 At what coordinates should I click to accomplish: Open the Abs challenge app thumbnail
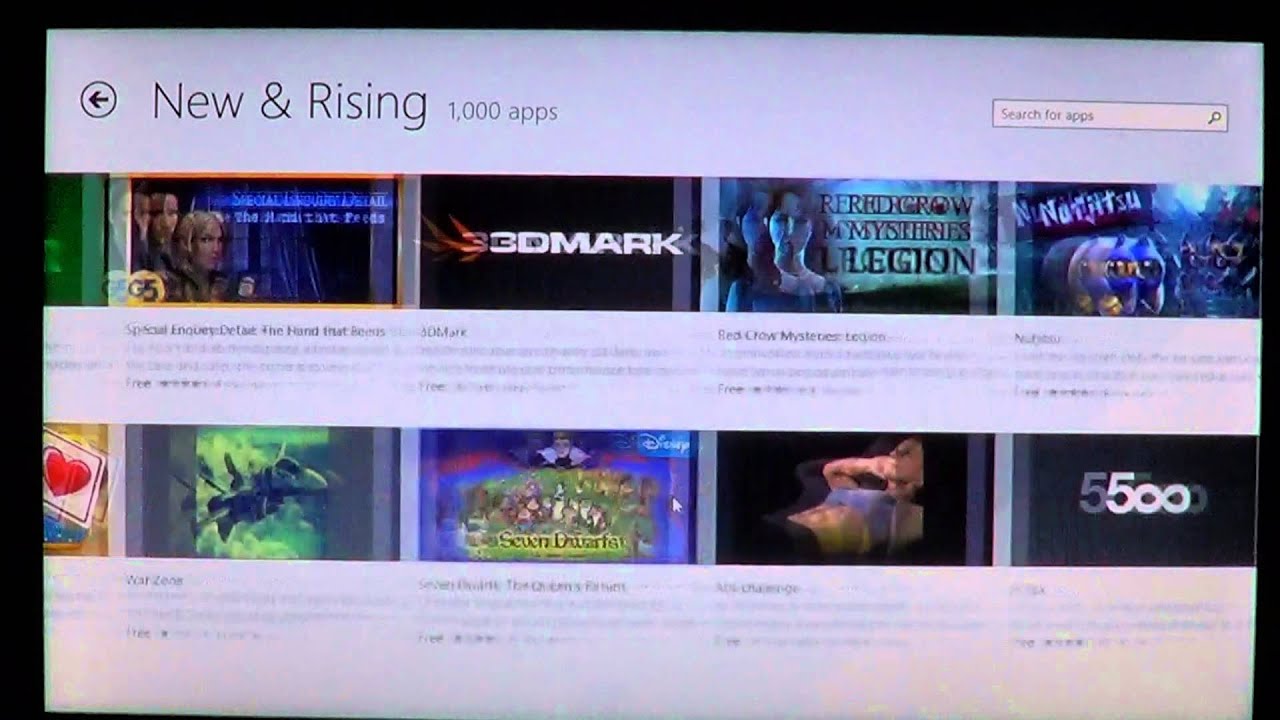853,499
